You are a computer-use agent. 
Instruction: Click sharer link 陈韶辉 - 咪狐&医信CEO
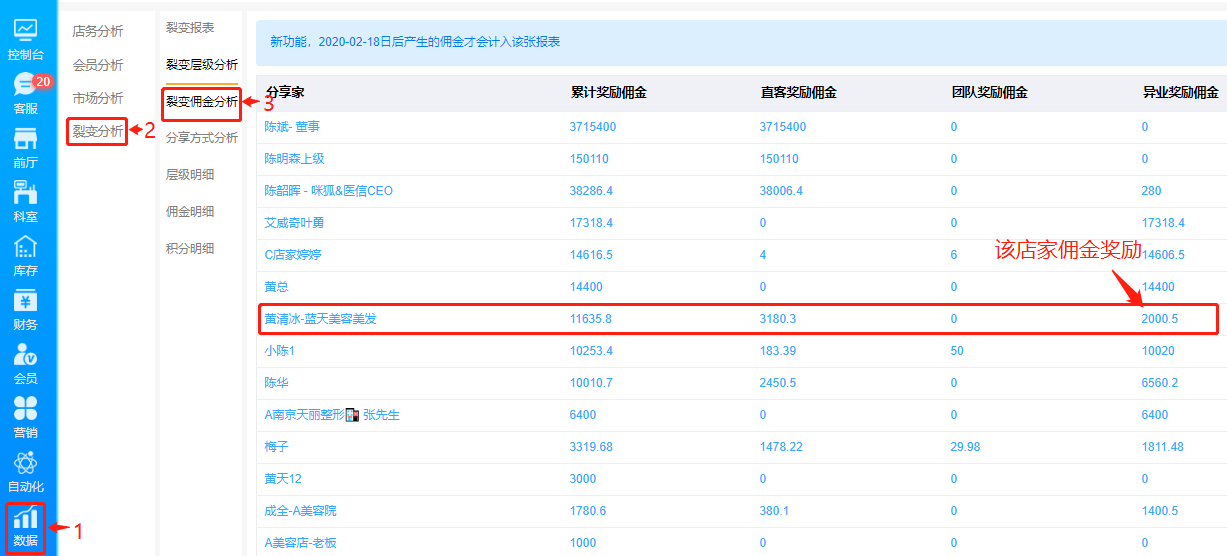[329, 191]
